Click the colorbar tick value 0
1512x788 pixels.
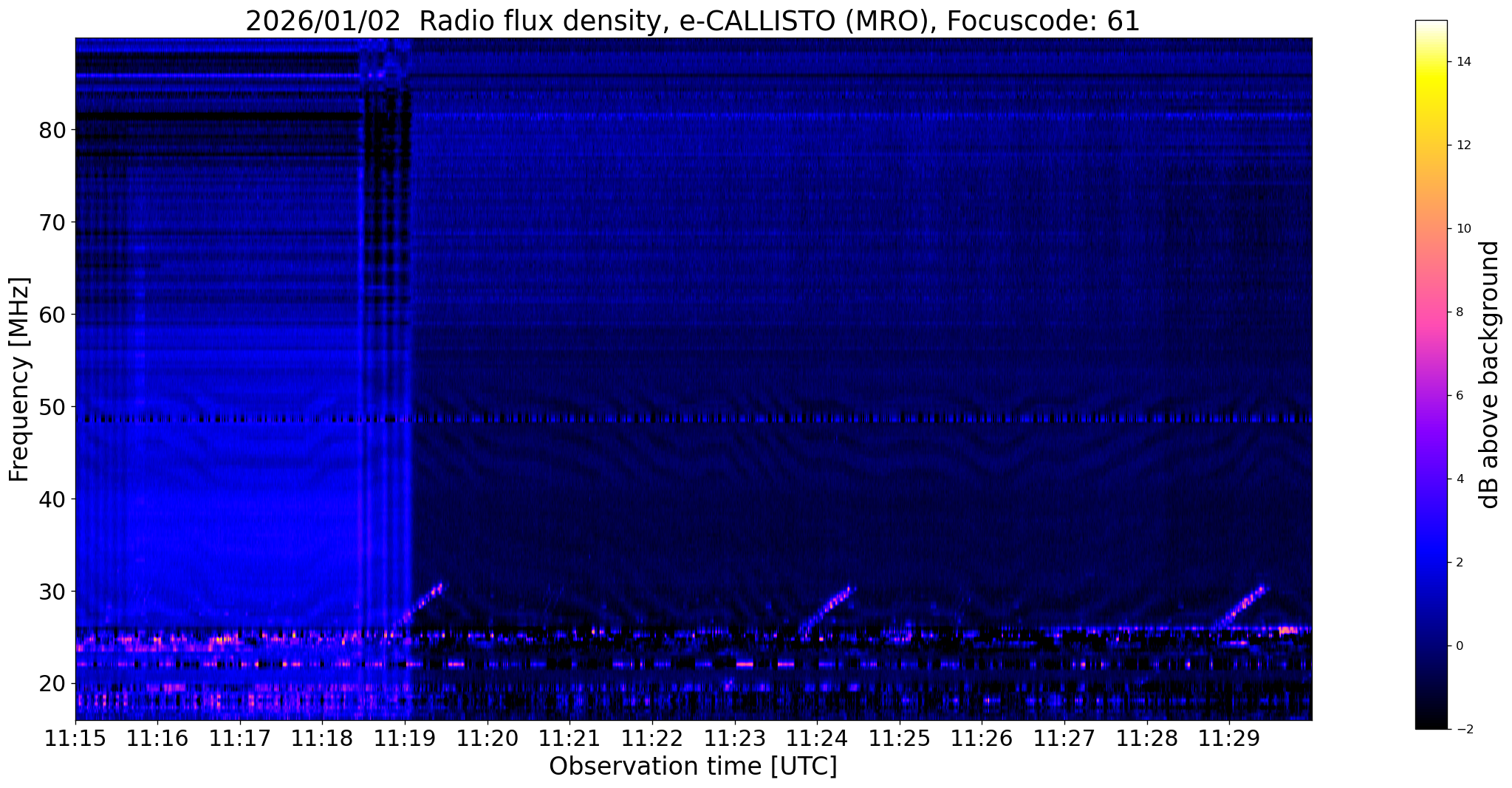(1458, 646)
